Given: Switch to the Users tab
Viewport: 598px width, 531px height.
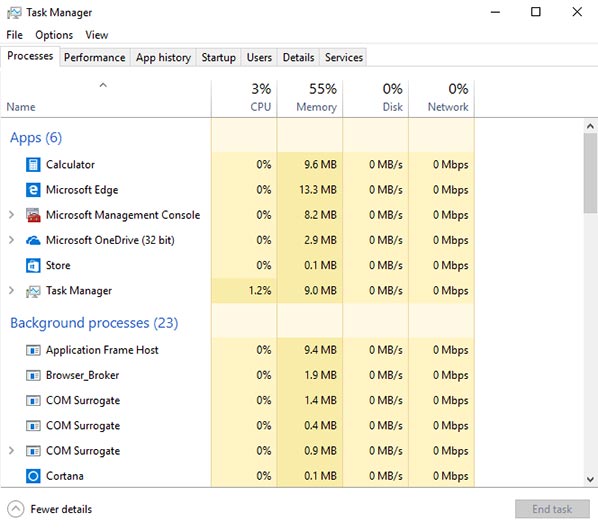Looking at the screenshot, I should 259,57.
